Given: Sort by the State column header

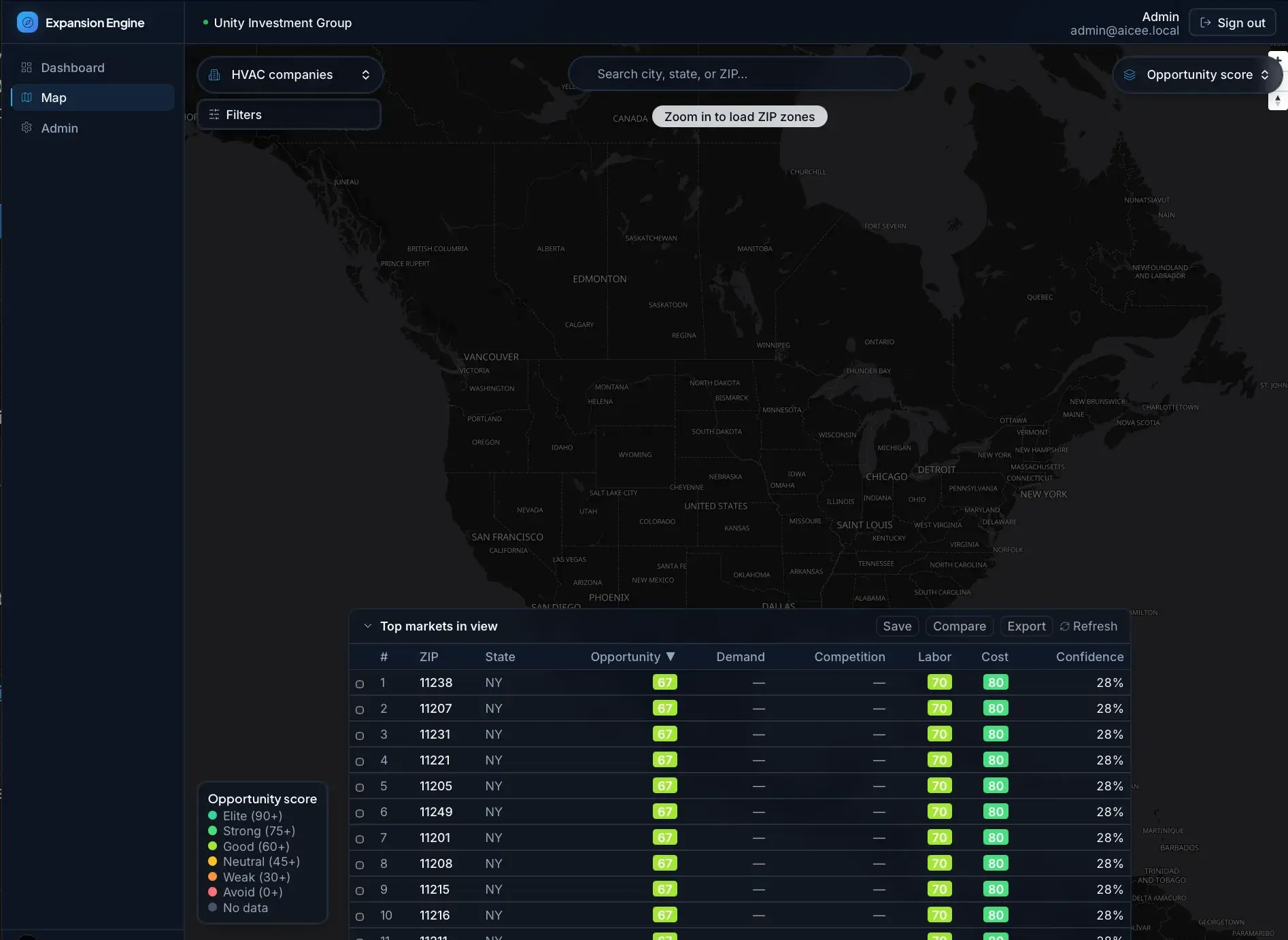Looking at the screenshot, I should pyautogui.click(x=500, y=656).
